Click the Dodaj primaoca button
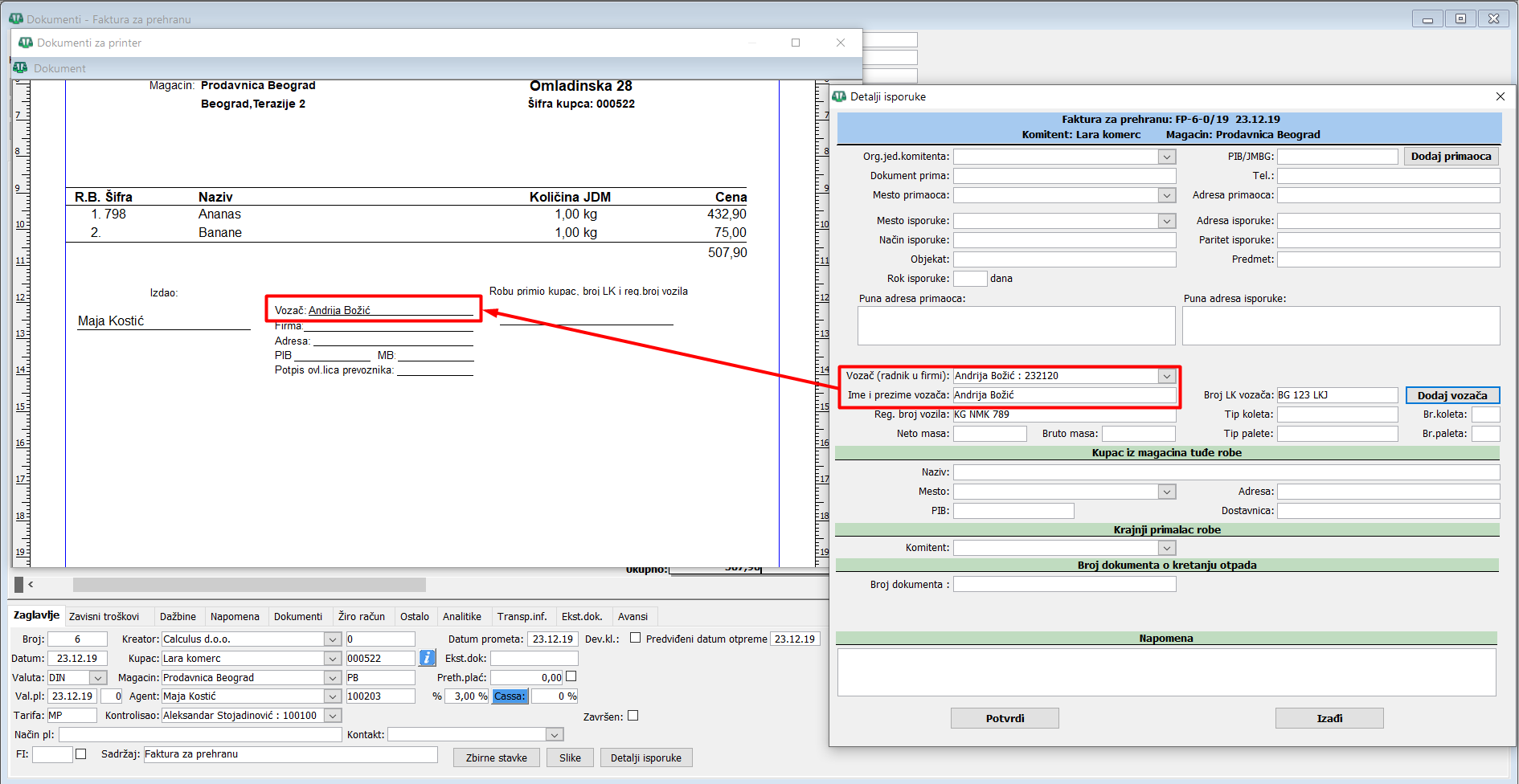 pyautogui.click(x=1451, y=157)
